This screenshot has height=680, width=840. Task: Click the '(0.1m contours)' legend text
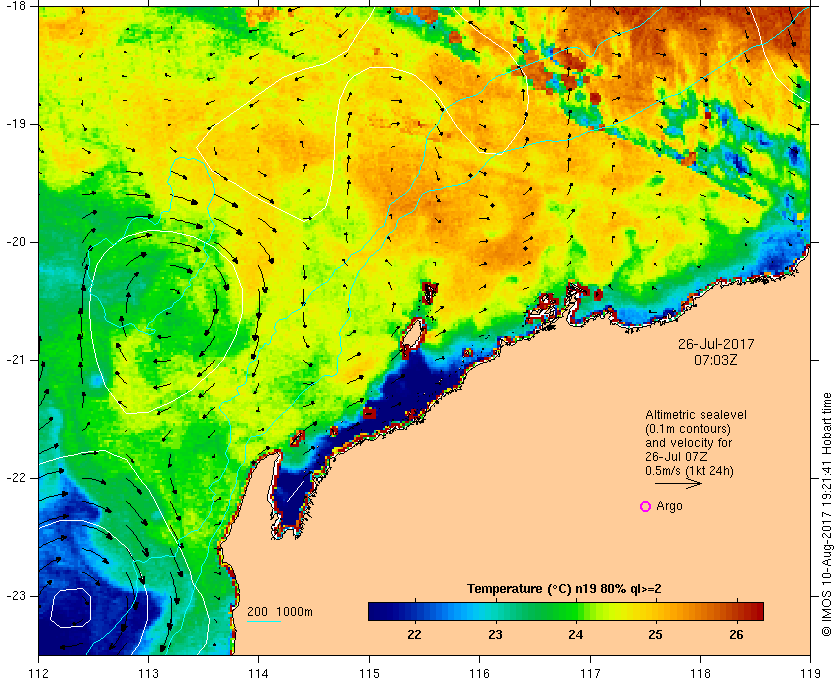point(688,429)
